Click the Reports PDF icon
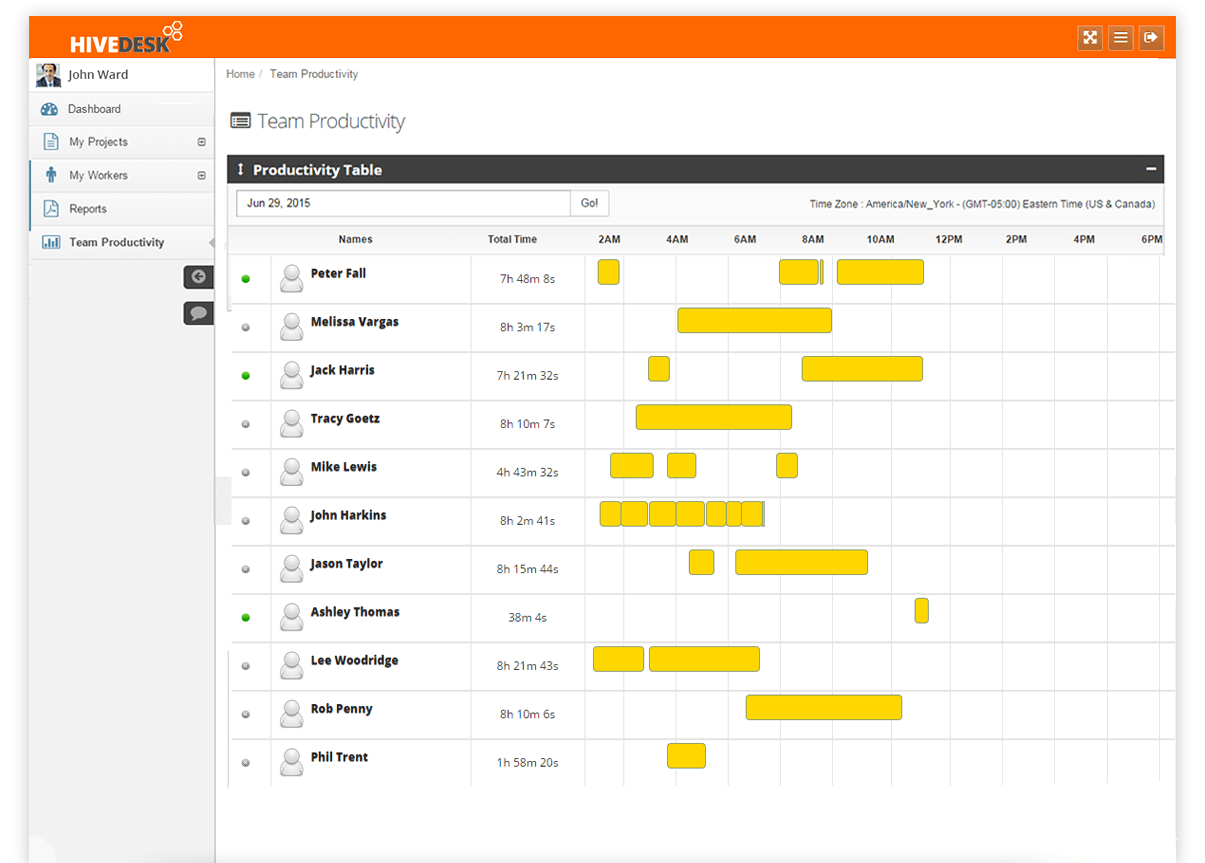The image size is (1205, 863). pyautogui.click(x=51, y=209)
